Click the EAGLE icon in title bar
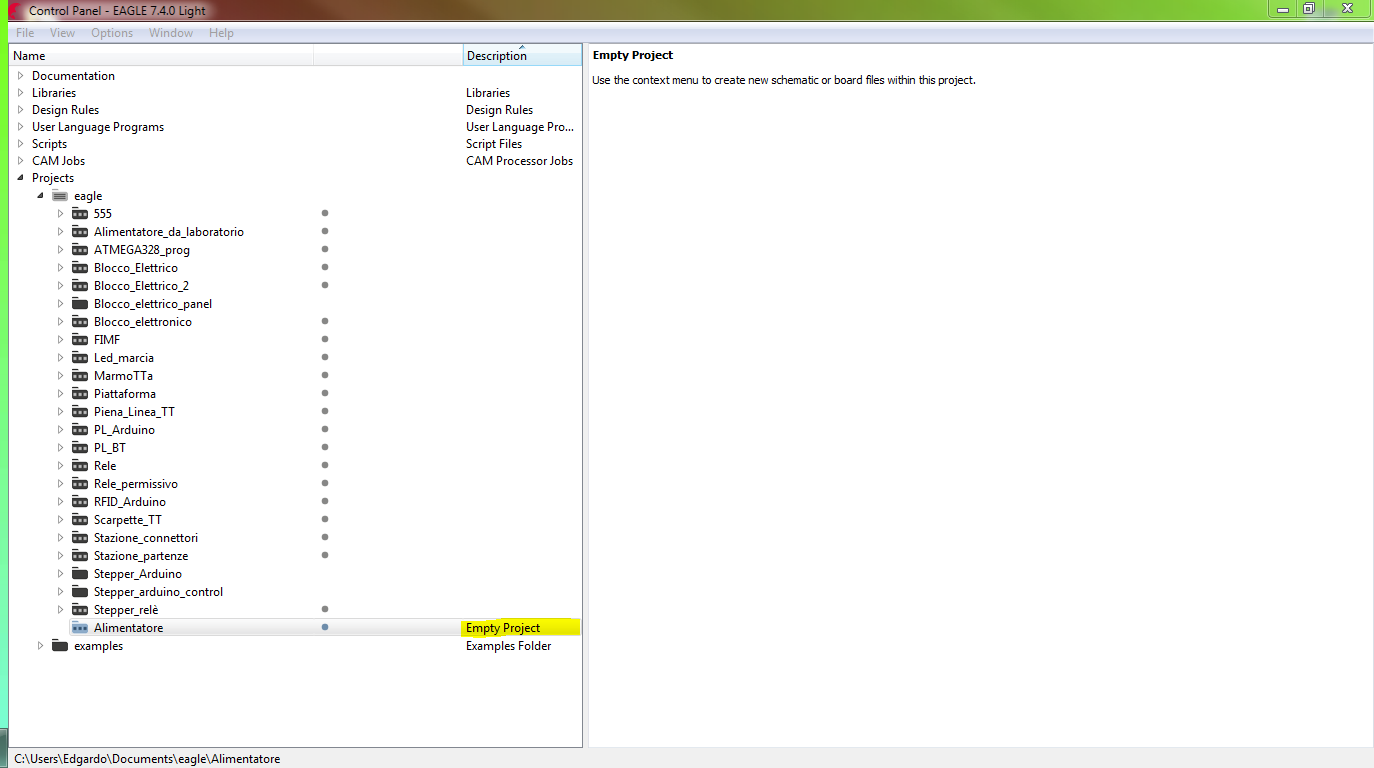 click(x=14, y=10)
